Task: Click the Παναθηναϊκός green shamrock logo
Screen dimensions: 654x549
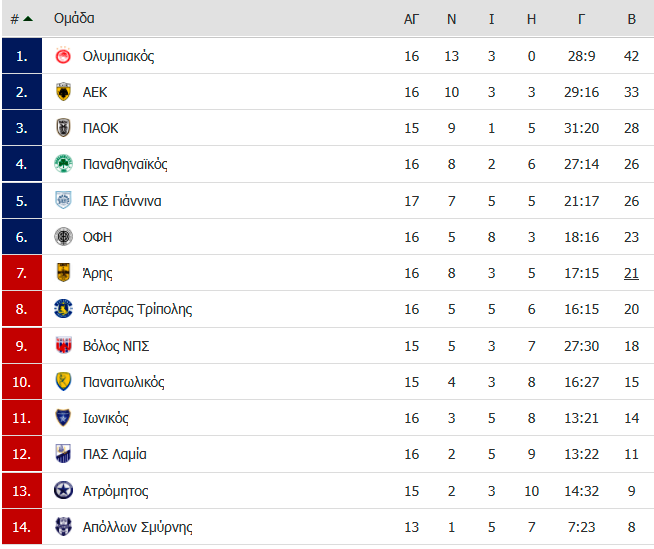Action: pyautogui.click(x=63, y=164)
